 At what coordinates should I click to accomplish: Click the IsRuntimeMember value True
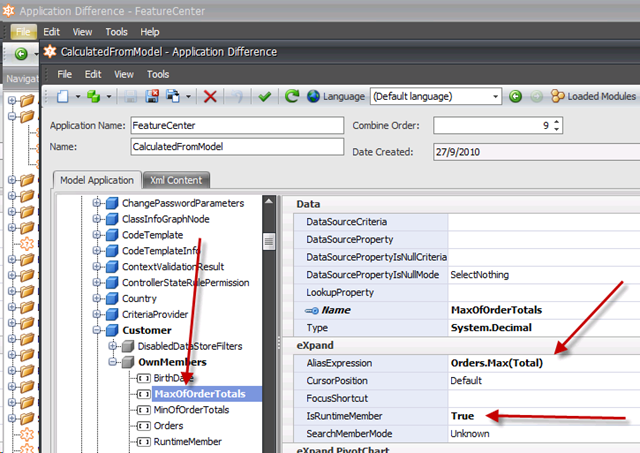[x=462, y=416]
